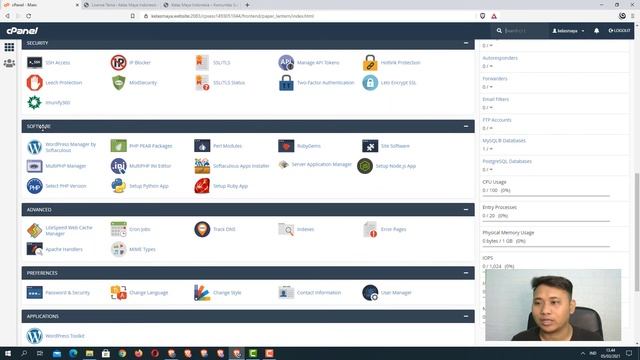Open Setup Node.js App icon
The width and height of the screenshot is (640, 360).
point(365,166)
